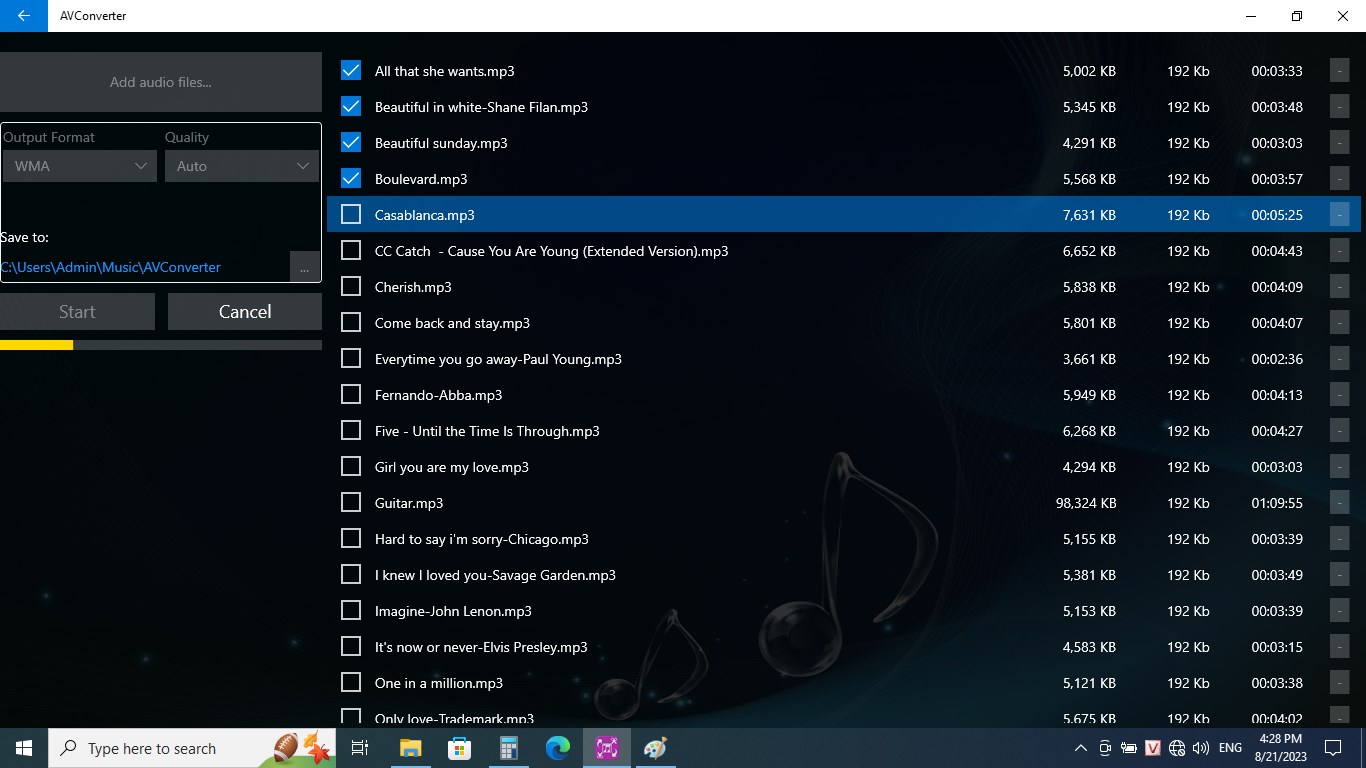Click the minus button for Beautiful sunday.mp3

tap(1339, 143)
